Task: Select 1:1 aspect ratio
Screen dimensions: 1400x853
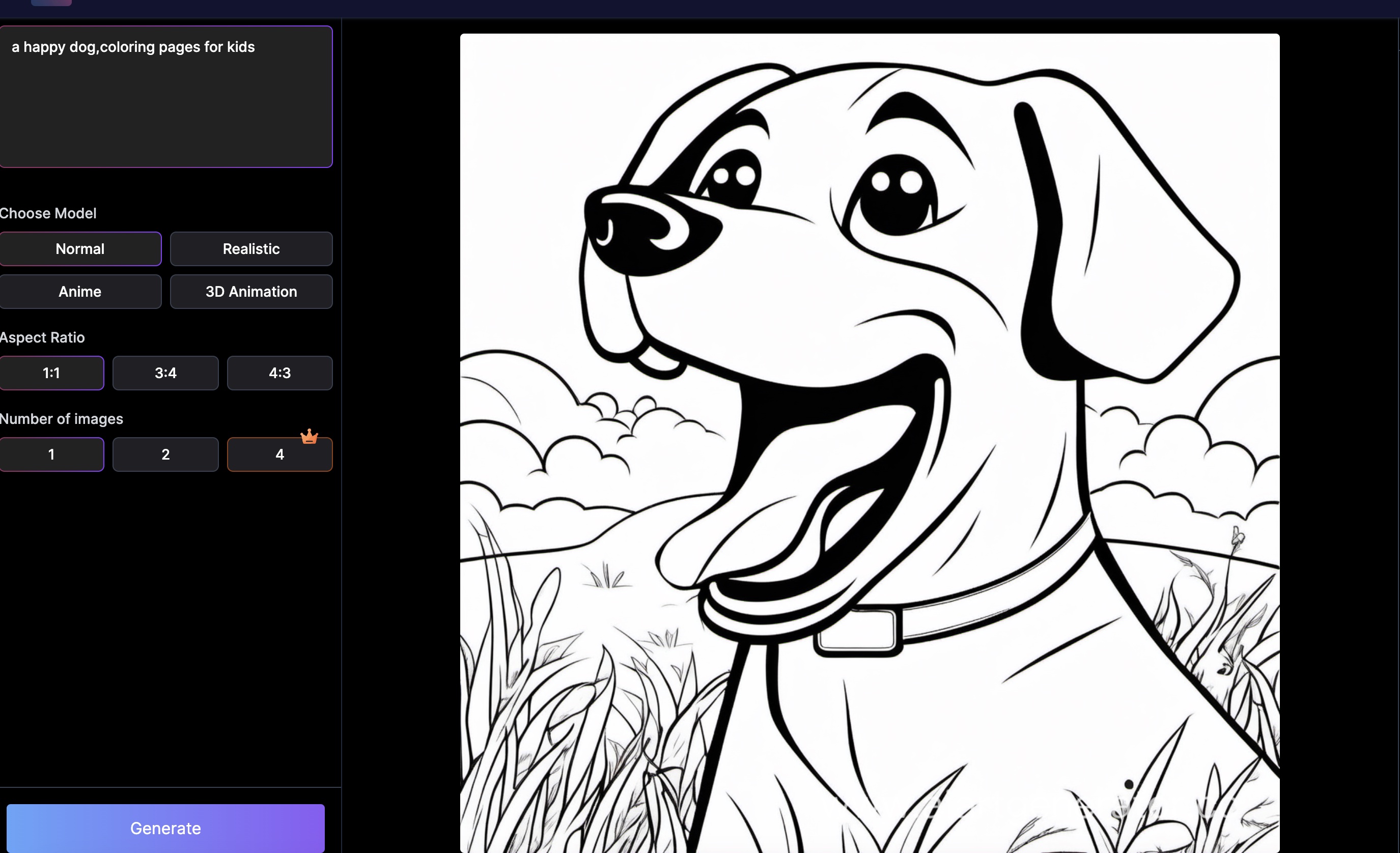Action: tap(51, 372)
